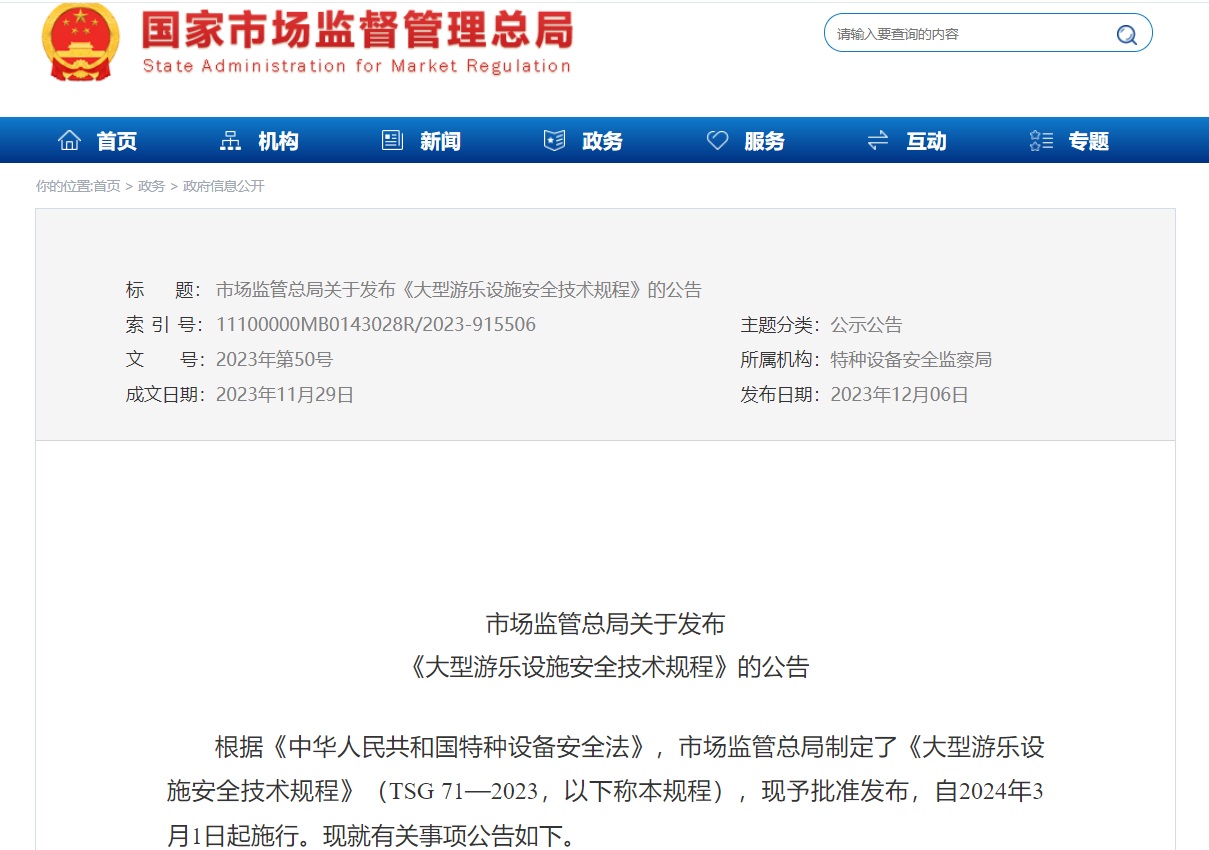Image resolution: width=1209 pixels, height=850 pixels.
Task: Open the 服务 menu item
Action: click(764, 141)
